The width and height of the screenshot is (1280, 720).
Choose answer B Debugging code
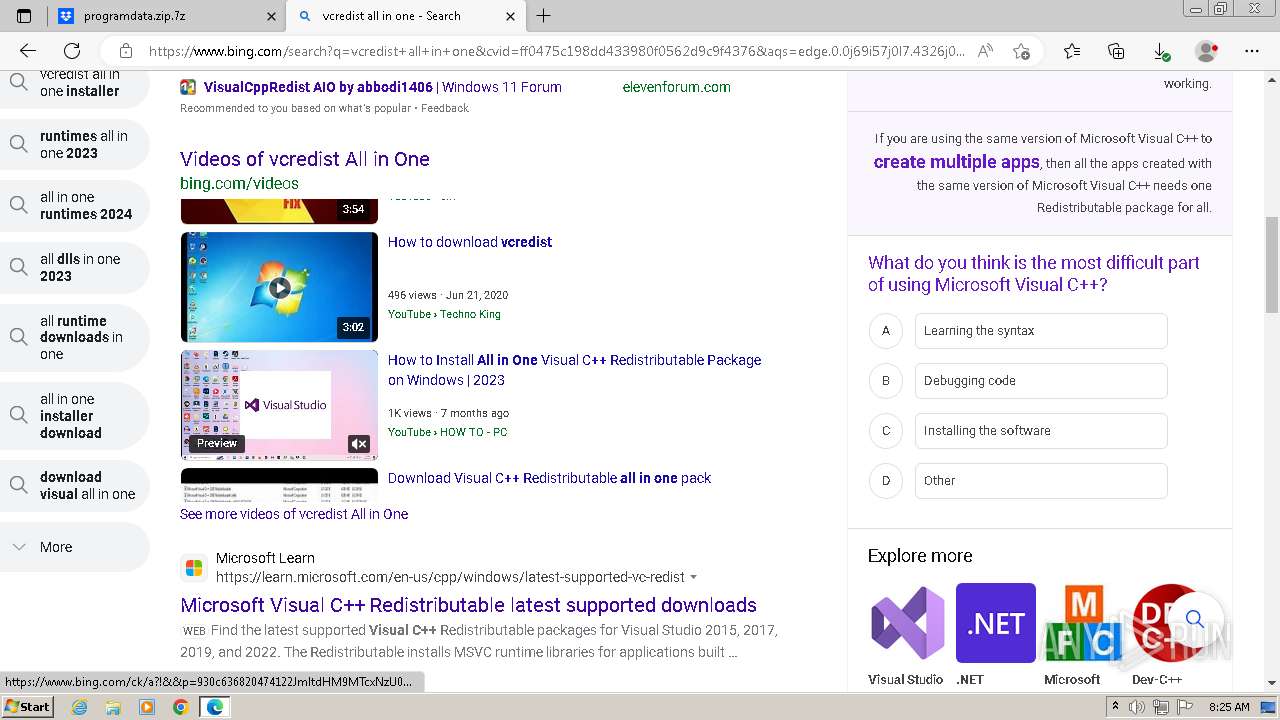[1041, 381]
